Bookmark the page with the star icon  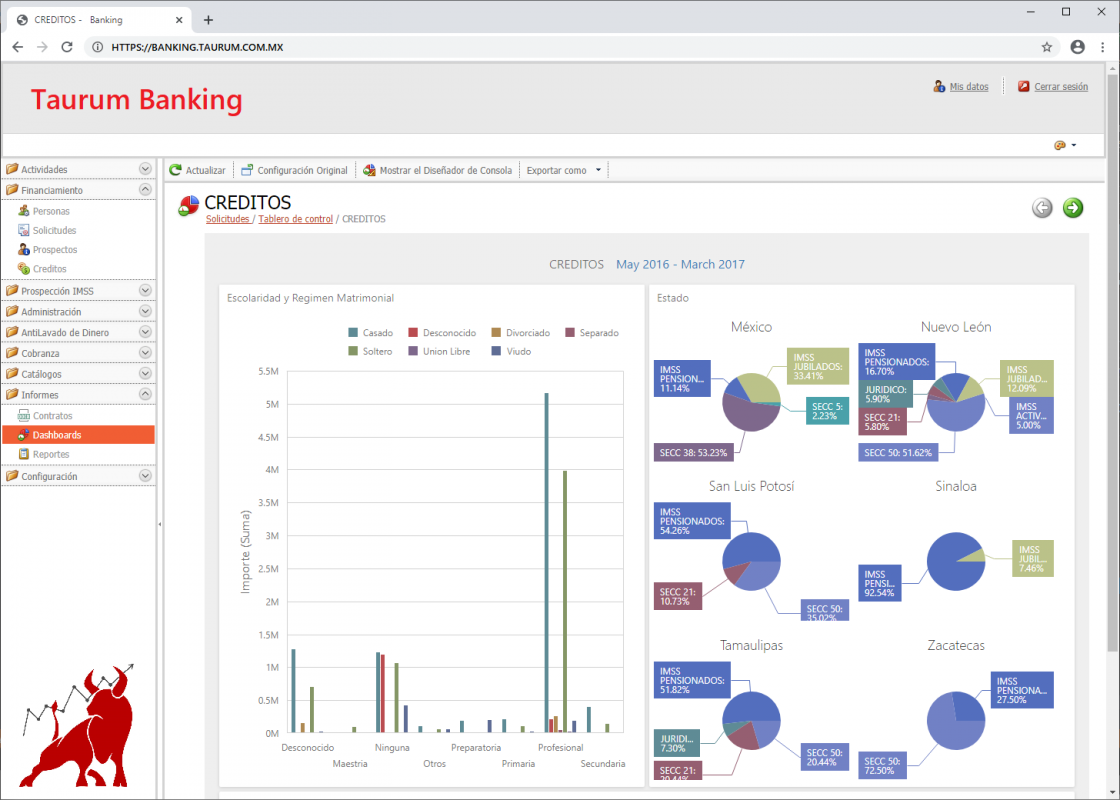[1047, 47]
